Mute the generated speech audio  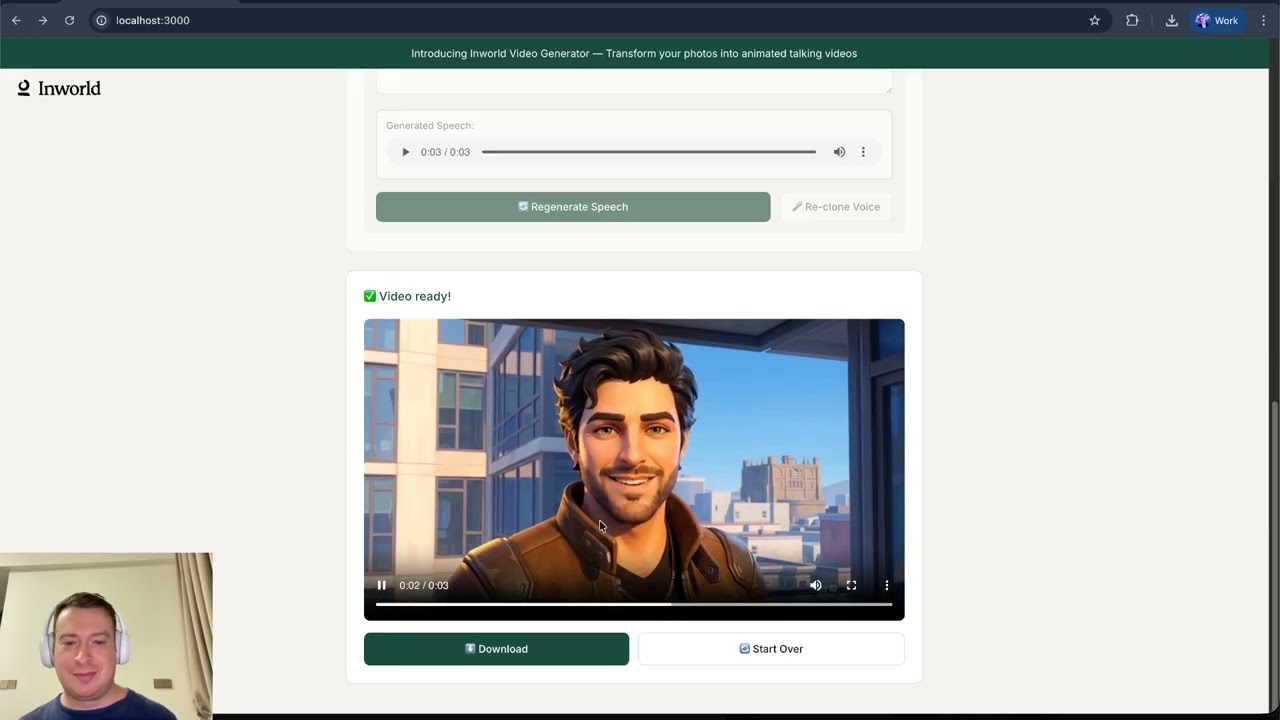839,152
